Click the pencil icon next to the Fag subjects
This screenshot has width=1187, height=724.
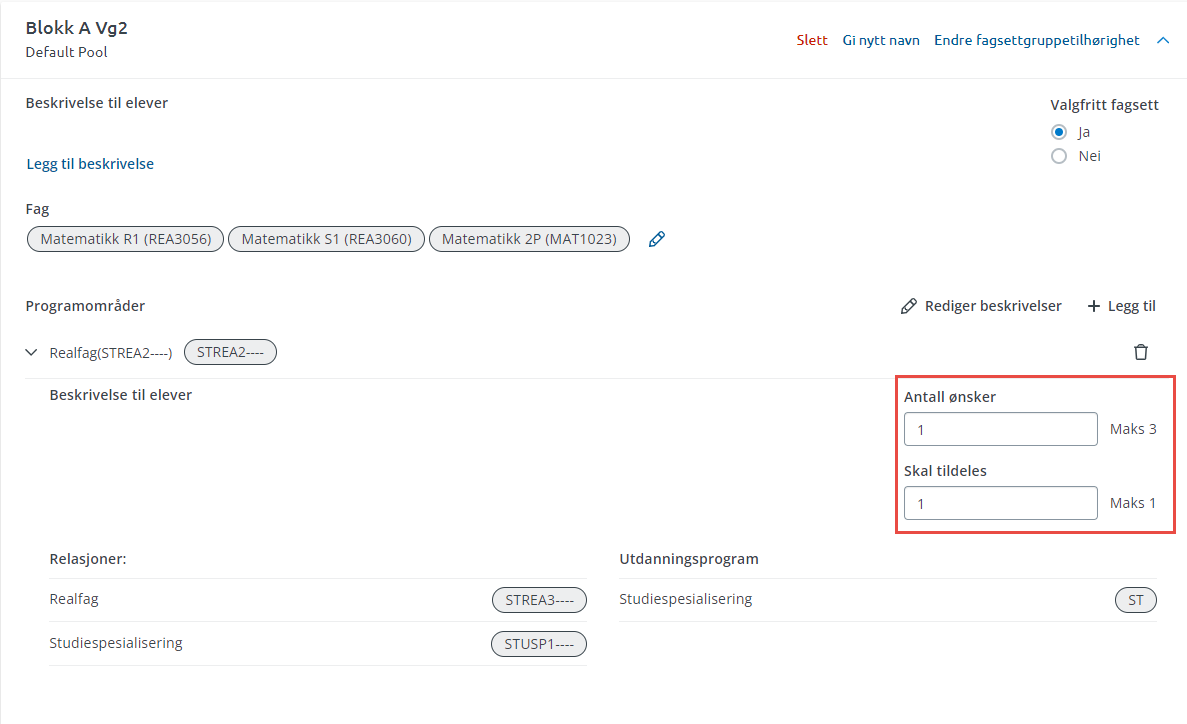657,239
